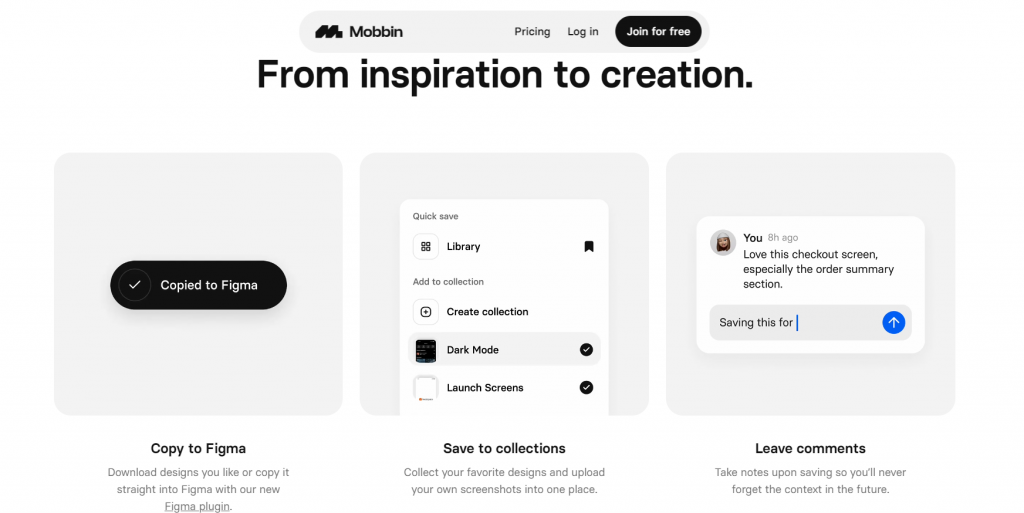Viewport: 1024px width, 513px height.
Task: Click the Join for free button
Action: (x=658, y=31)
